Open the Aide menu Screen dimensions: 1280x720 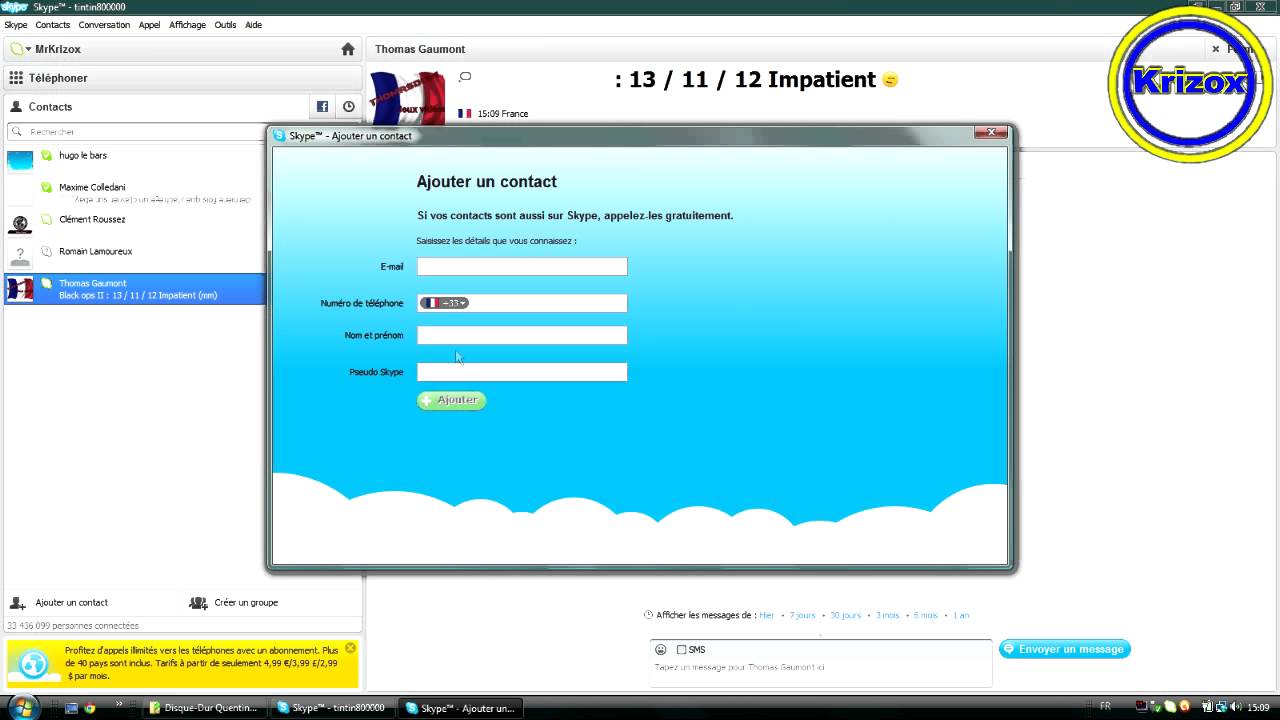coord(253,25)
